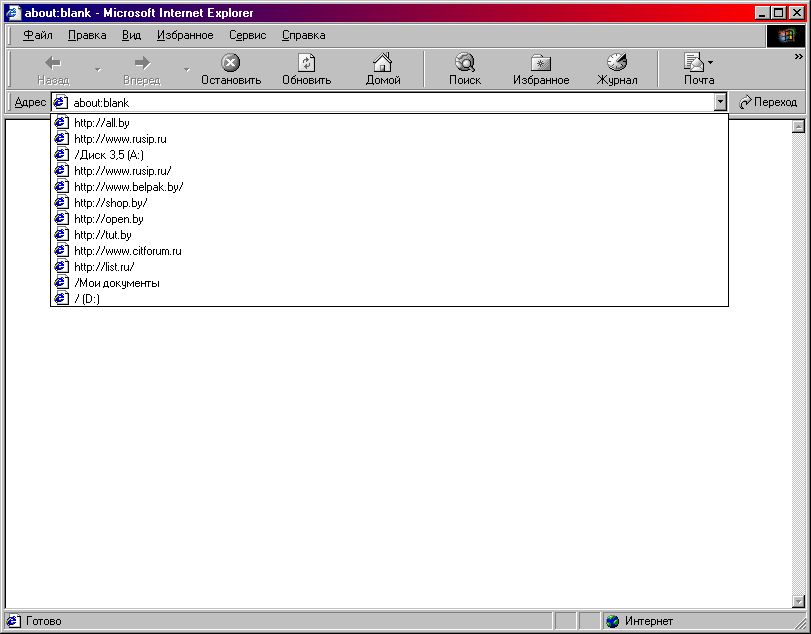The image size is (811, 634).
Task: Select http://open.by entry
Action: click(389, 219)
